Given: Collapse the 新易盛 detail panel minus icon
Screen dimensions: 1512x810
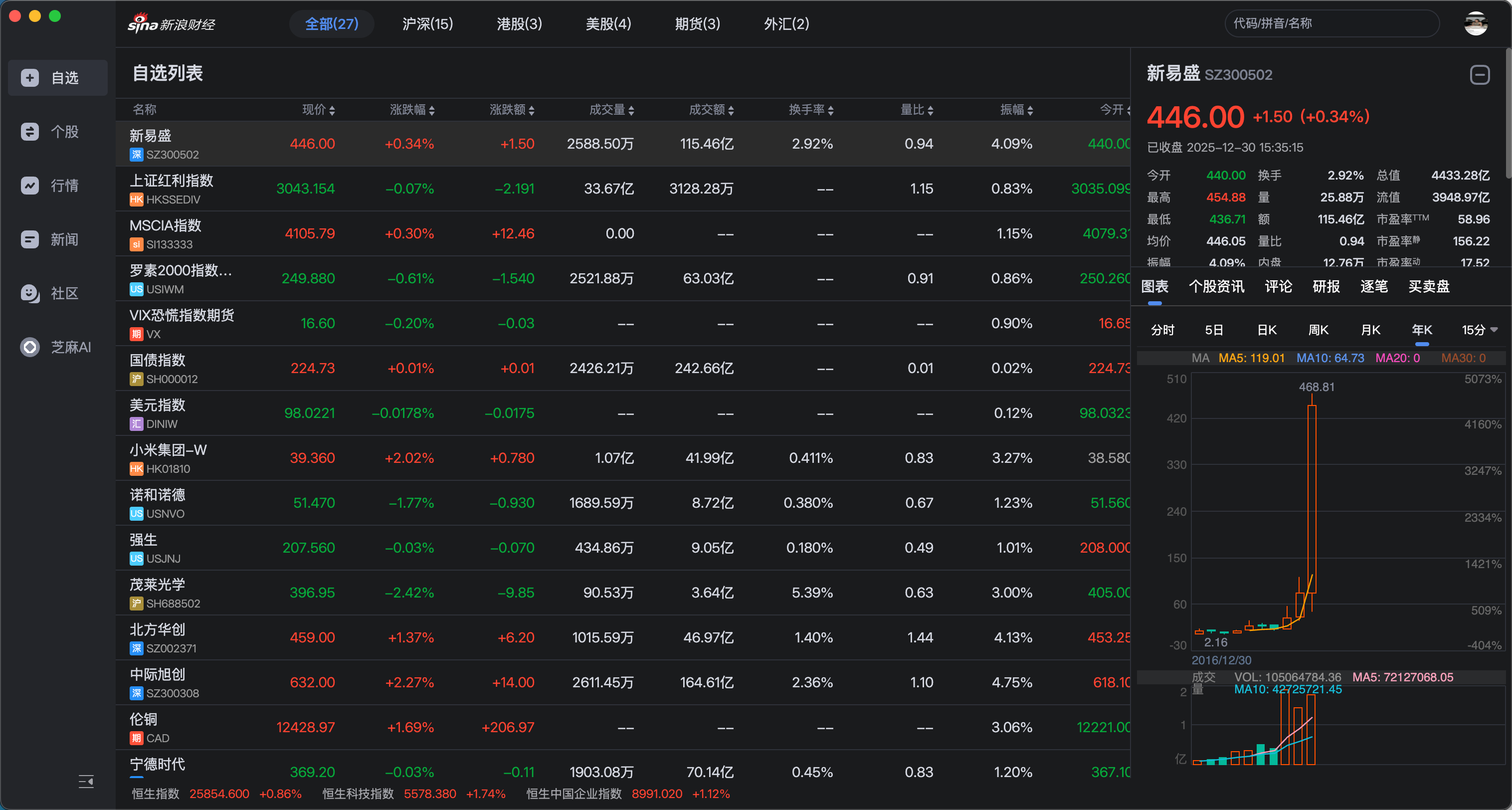Looking at the screenshot, I should [x=1479, y=74].
